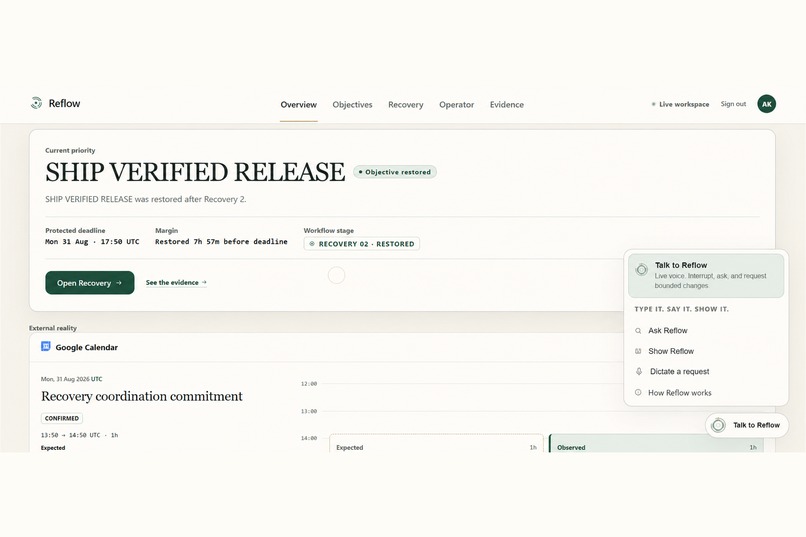Click the Ask Reflow search icon

[x=638, y=331]
